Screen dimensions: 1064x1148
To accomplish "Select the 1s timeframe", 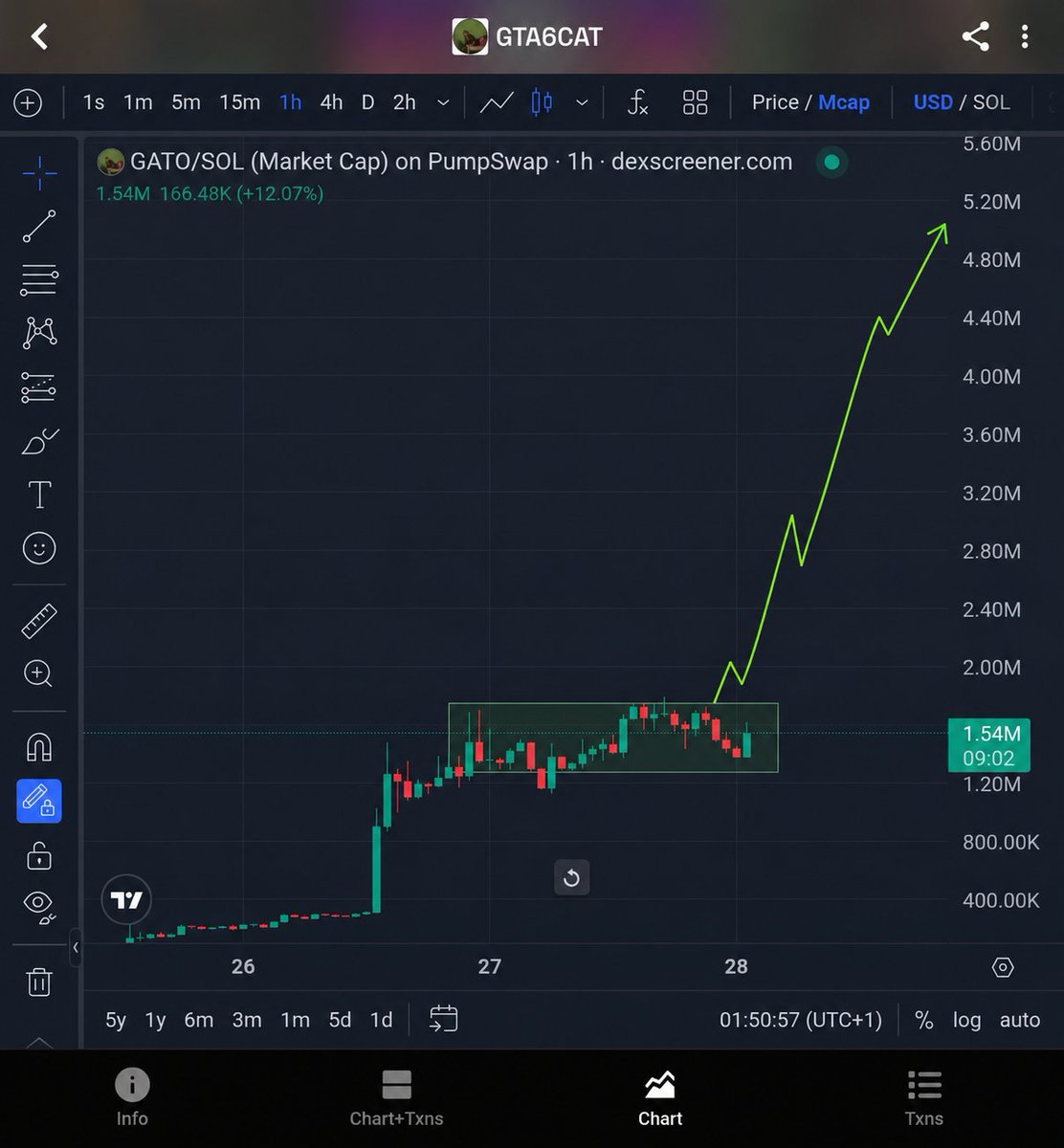I will [x=93, y=102].
